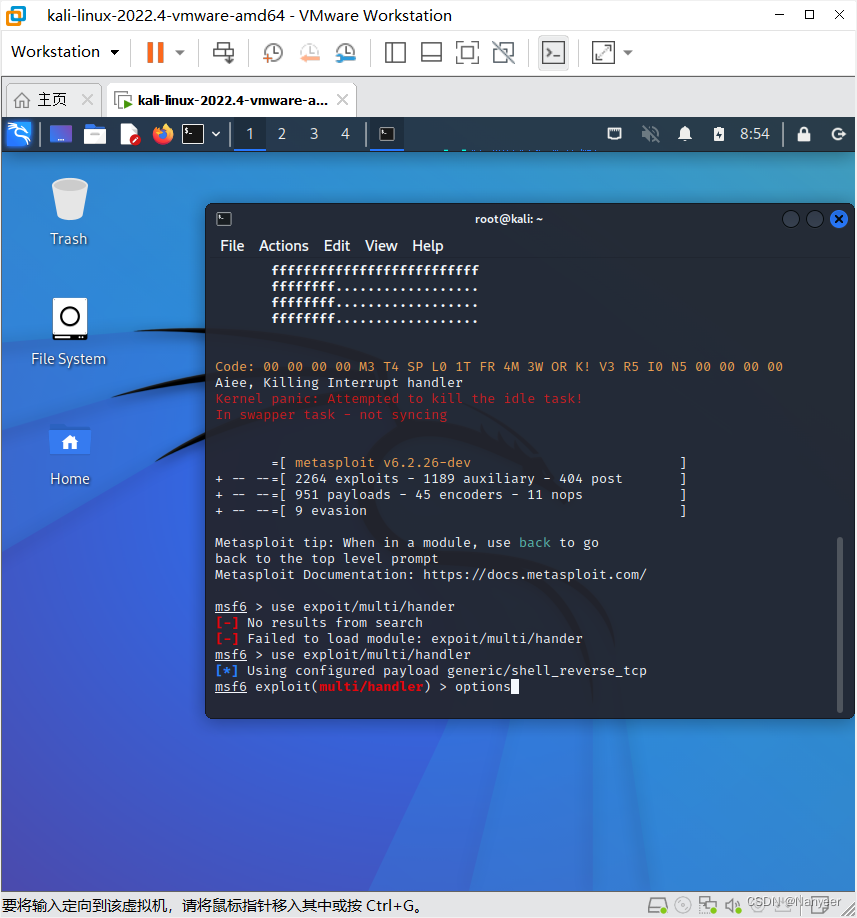
Task: Open the notifications bell icon
Action: 684,134
